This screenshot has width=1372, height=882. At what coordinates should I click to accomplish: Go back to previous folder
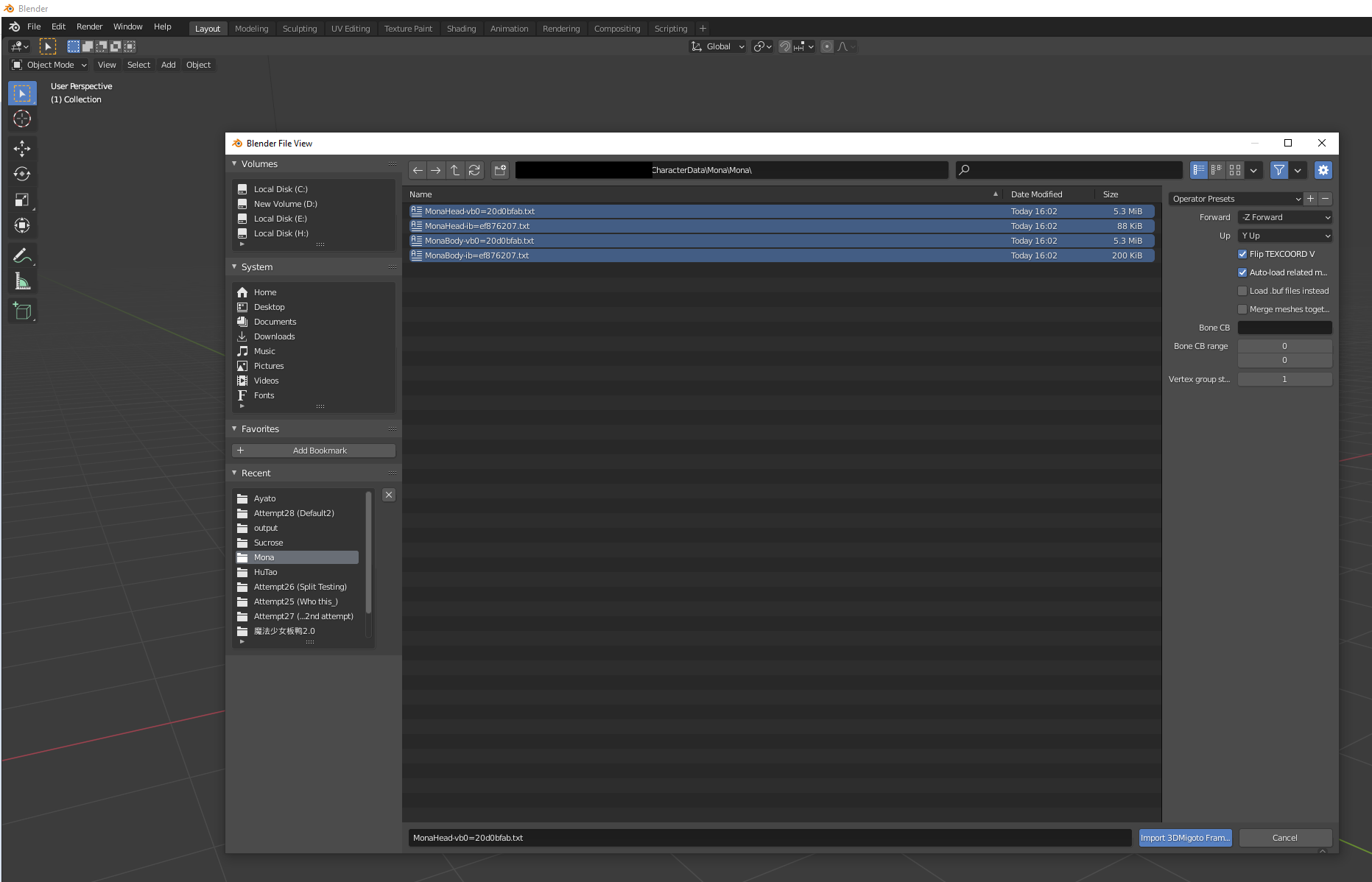click(418, 170)
